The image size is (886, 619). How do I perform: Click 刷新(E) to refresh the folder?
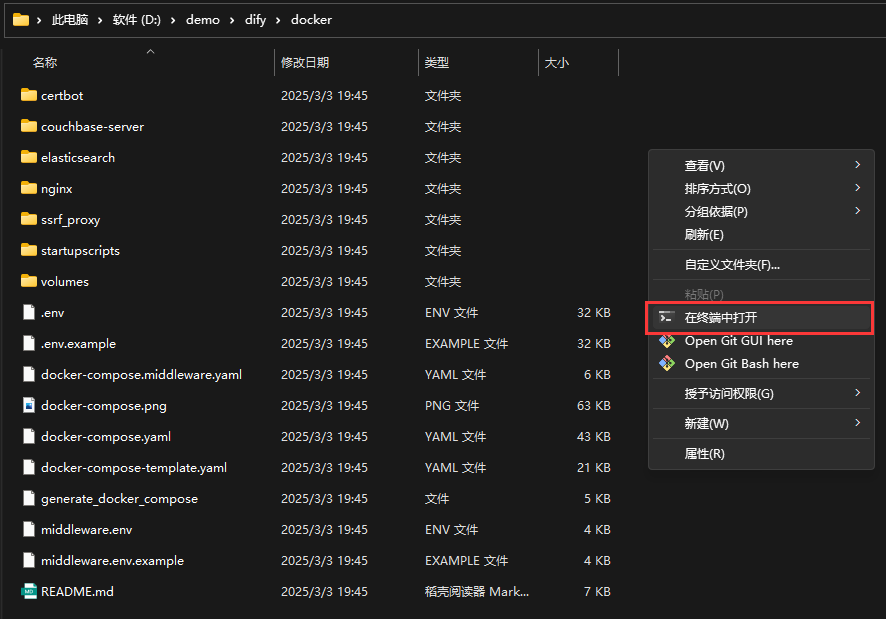point(704,235)
